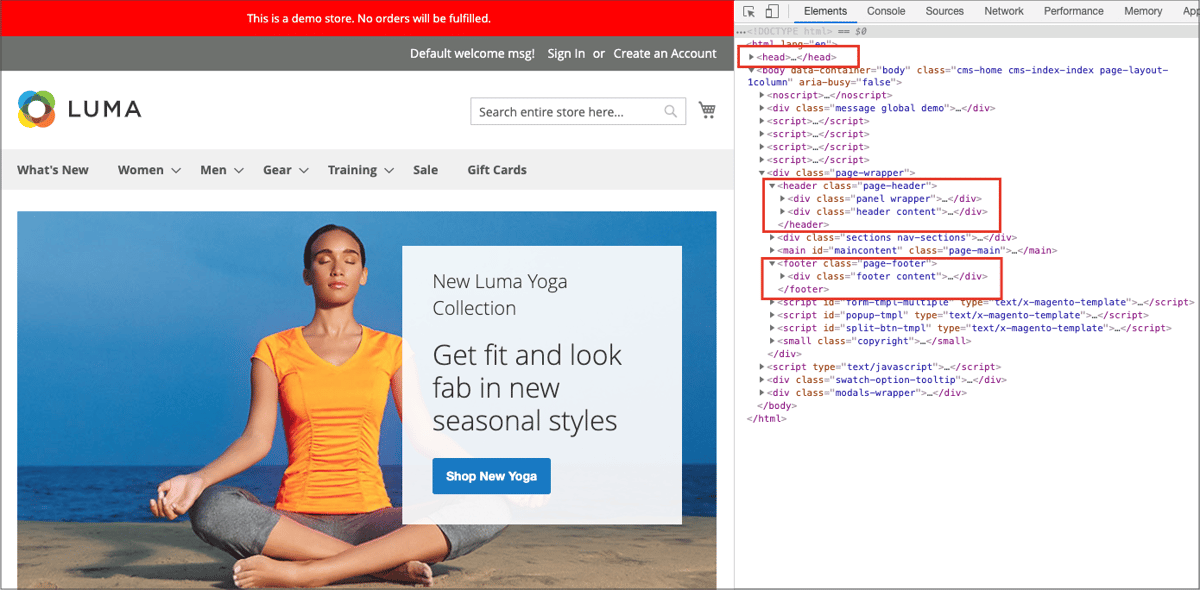
Task: Collapse the page-wrapper div
Action: click(760, 172)
